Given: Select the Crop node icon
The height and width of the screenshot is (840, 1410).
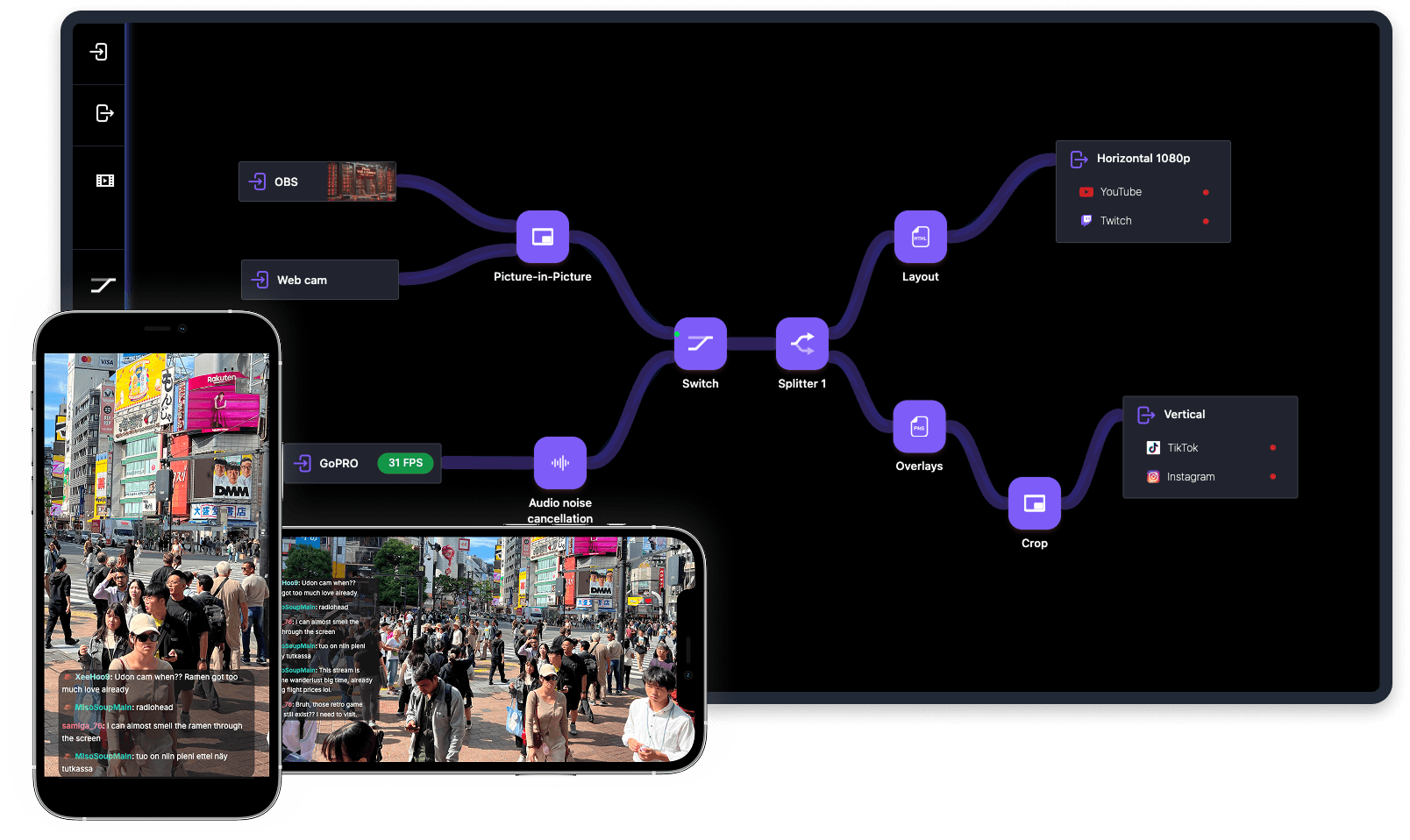Looking at the screenshot, I should (x=1034, y=503).
